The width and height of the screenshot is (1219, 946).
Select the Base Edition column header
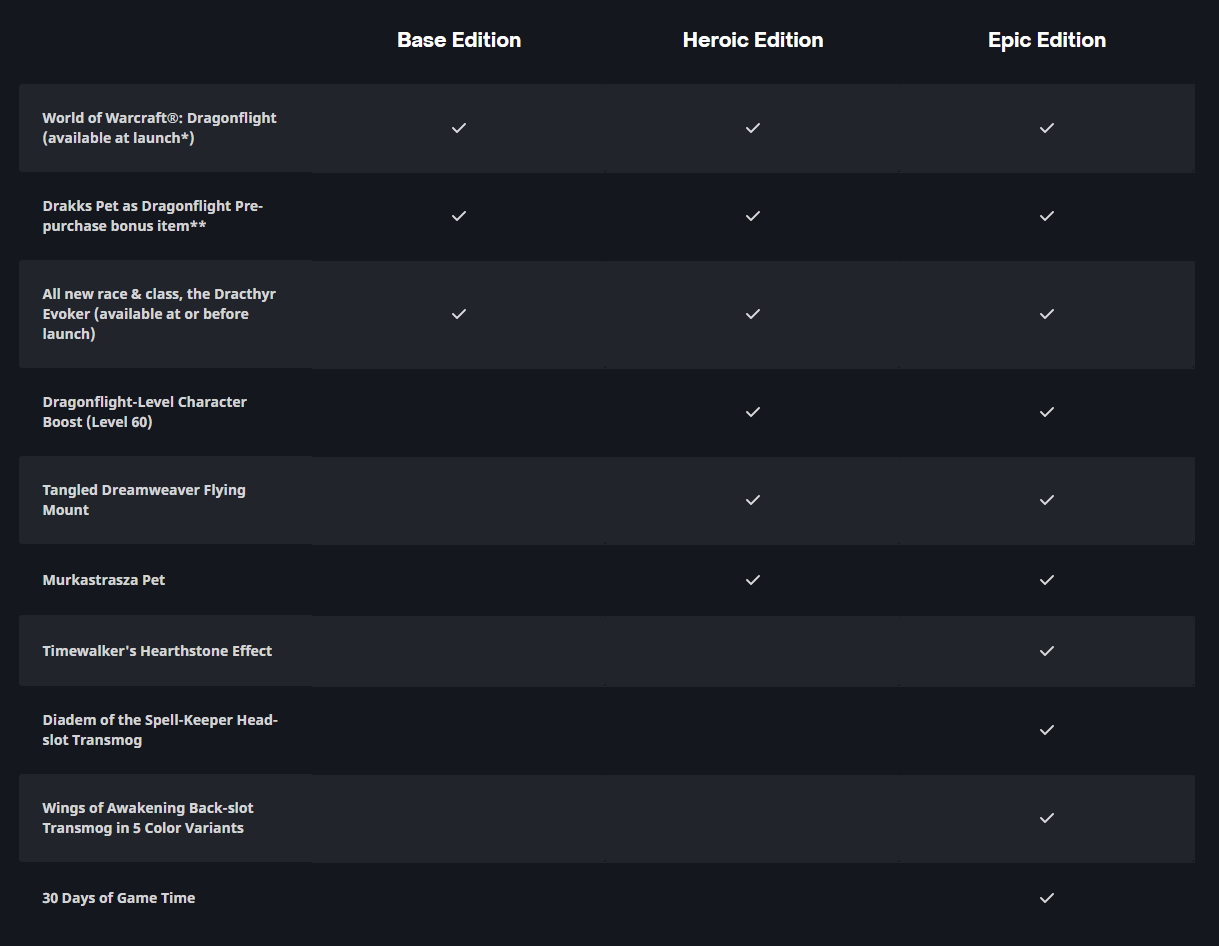point(459,40)
